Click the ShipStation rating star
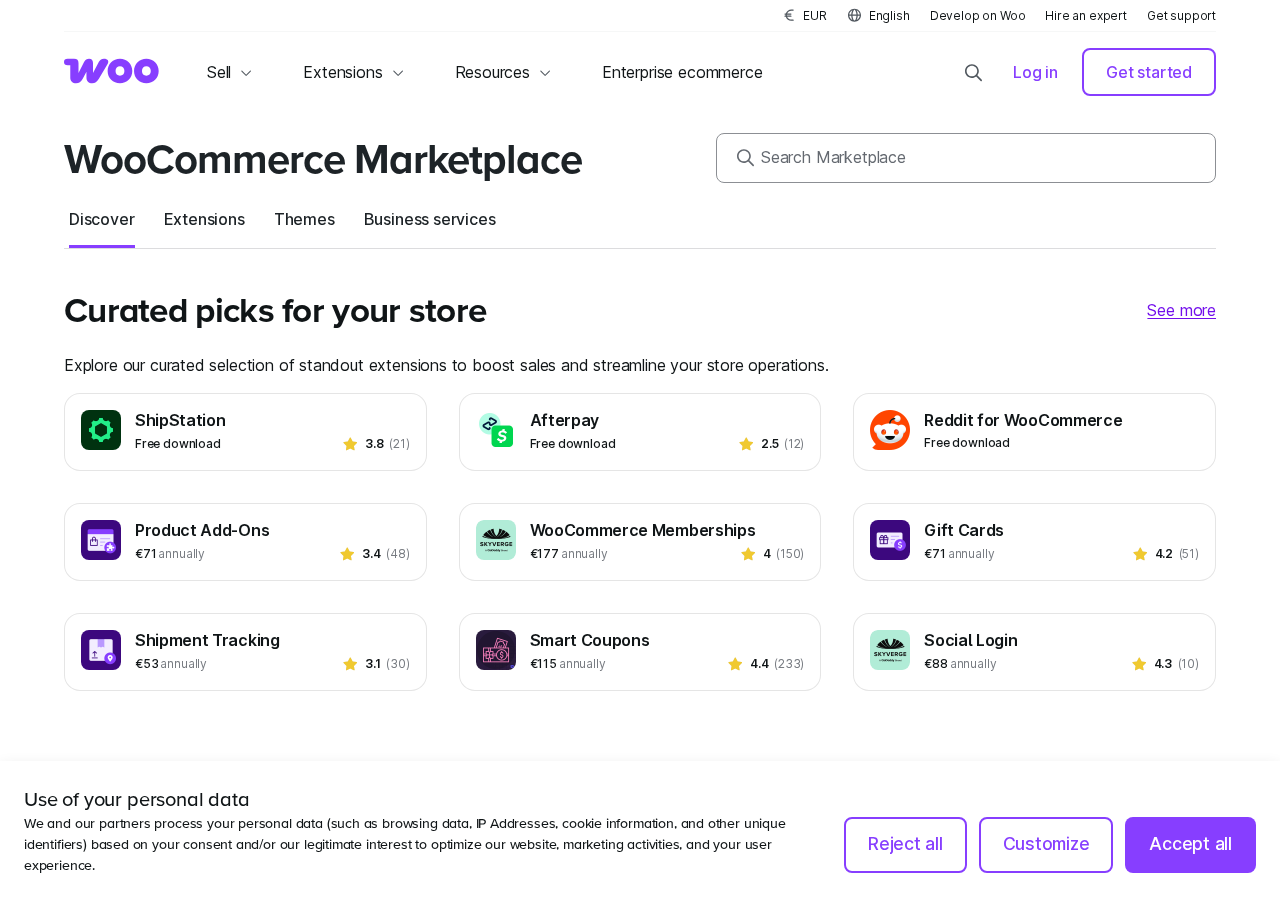The image size is (1280, 900). 350,444
